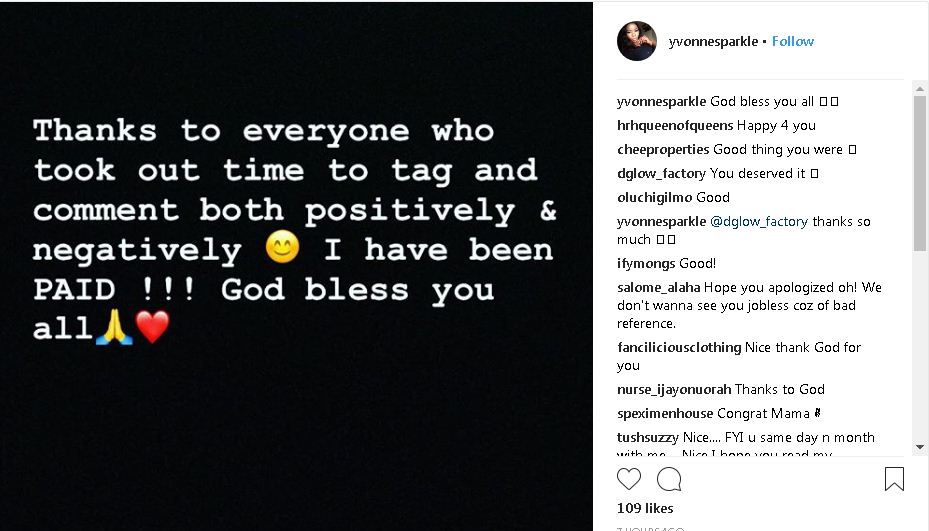Go to oluchigilmo's profile

click(x=655, y=197)
